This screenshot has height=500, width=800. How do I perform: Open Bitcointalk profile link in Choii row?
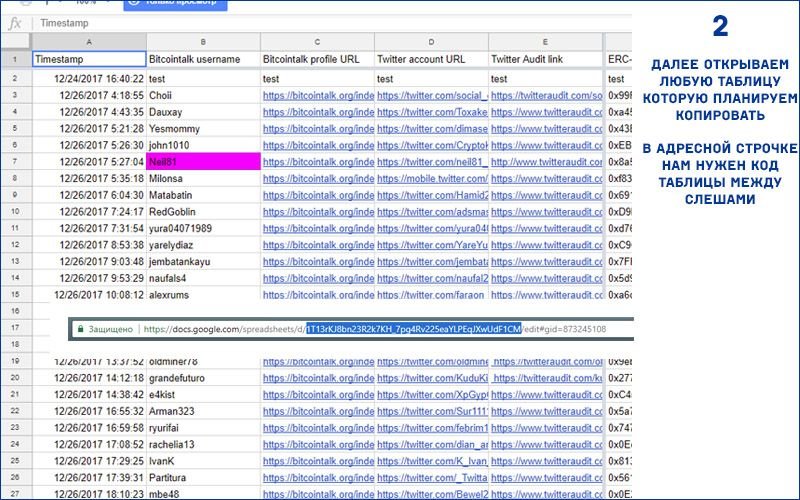point(318,95)
